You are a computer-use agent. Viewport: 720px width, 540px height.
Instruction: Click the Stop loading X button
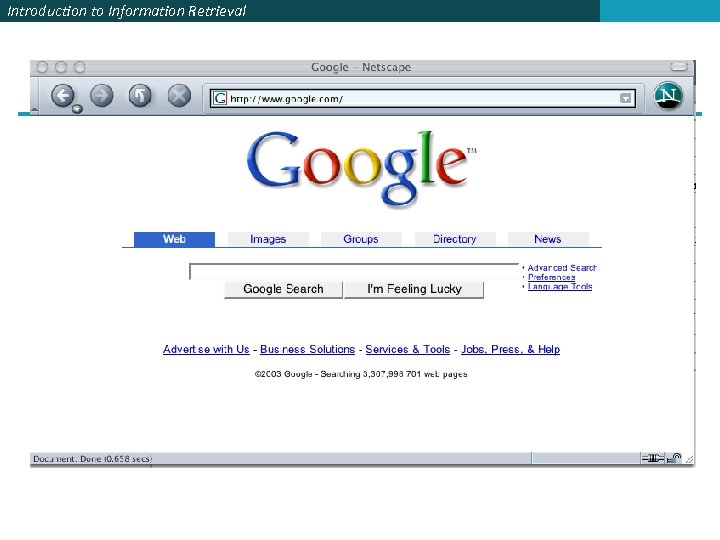[x=179, y=96]
